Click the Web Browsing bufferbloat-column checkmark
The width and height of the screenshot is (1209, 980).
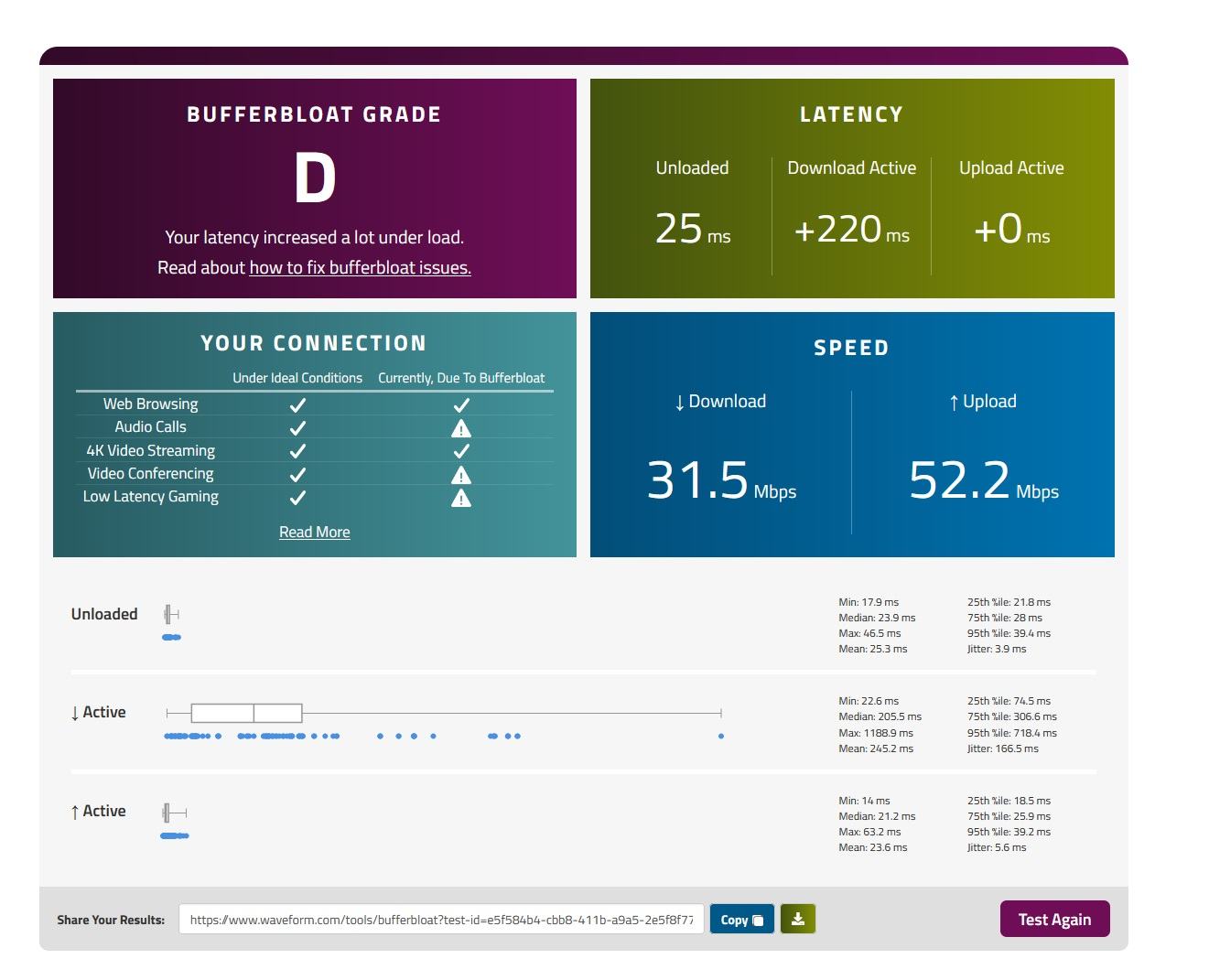coord(461,404)
